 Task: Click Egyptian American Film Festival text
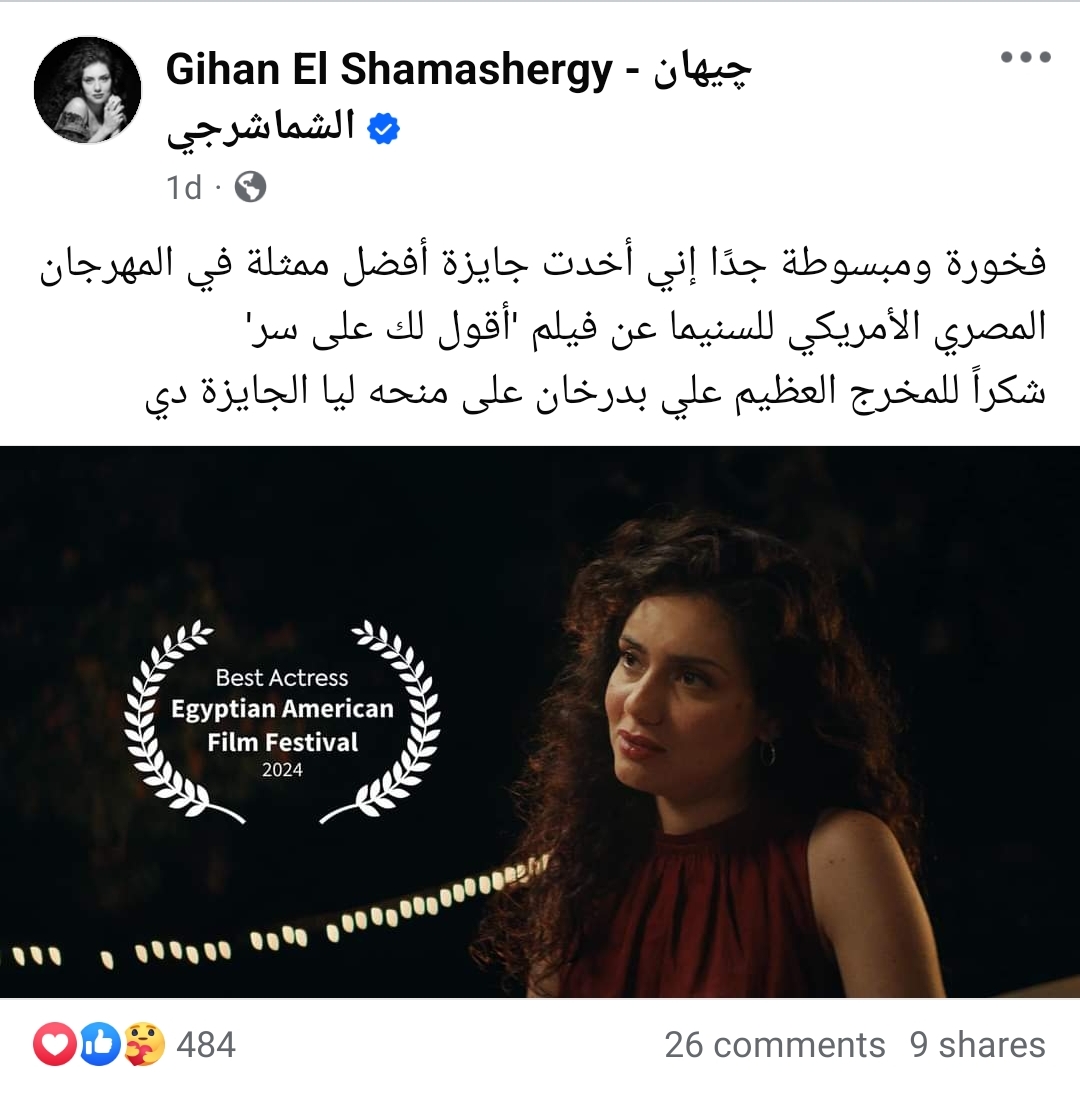click(x=282, y=725)
